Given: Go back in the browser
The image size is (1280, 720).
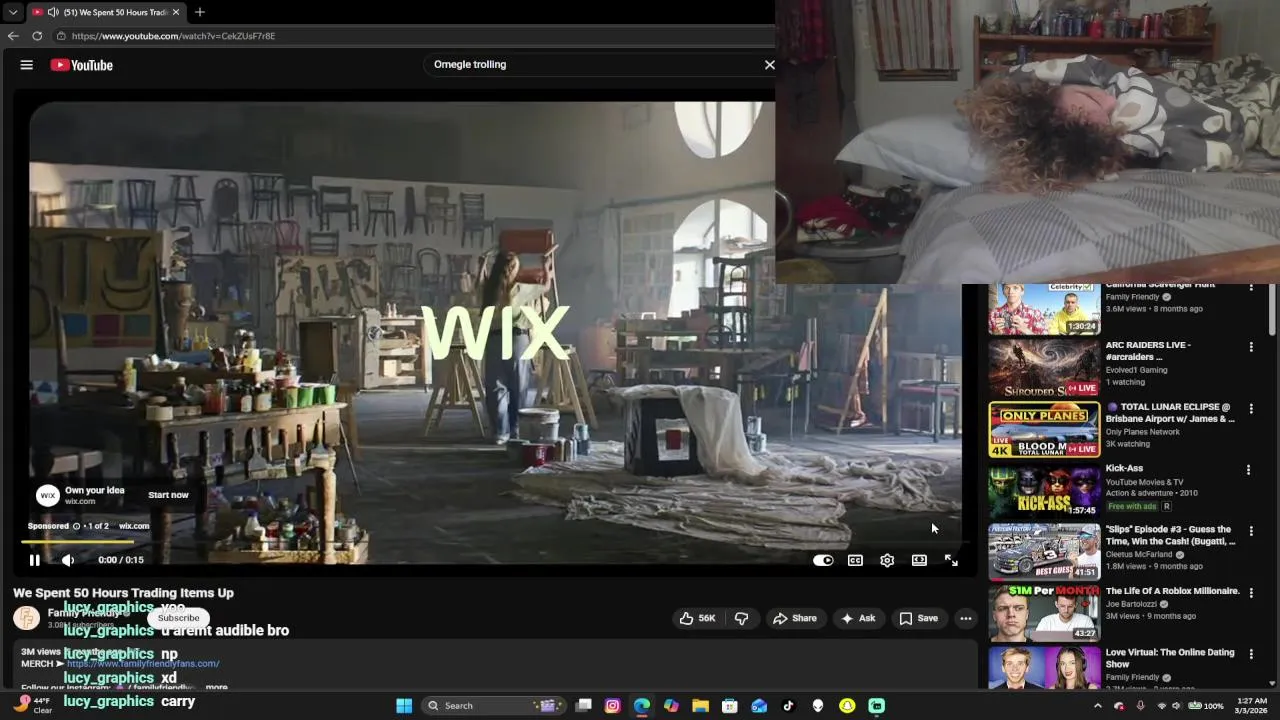Looking at the screenshot, I should coord(13,36).
